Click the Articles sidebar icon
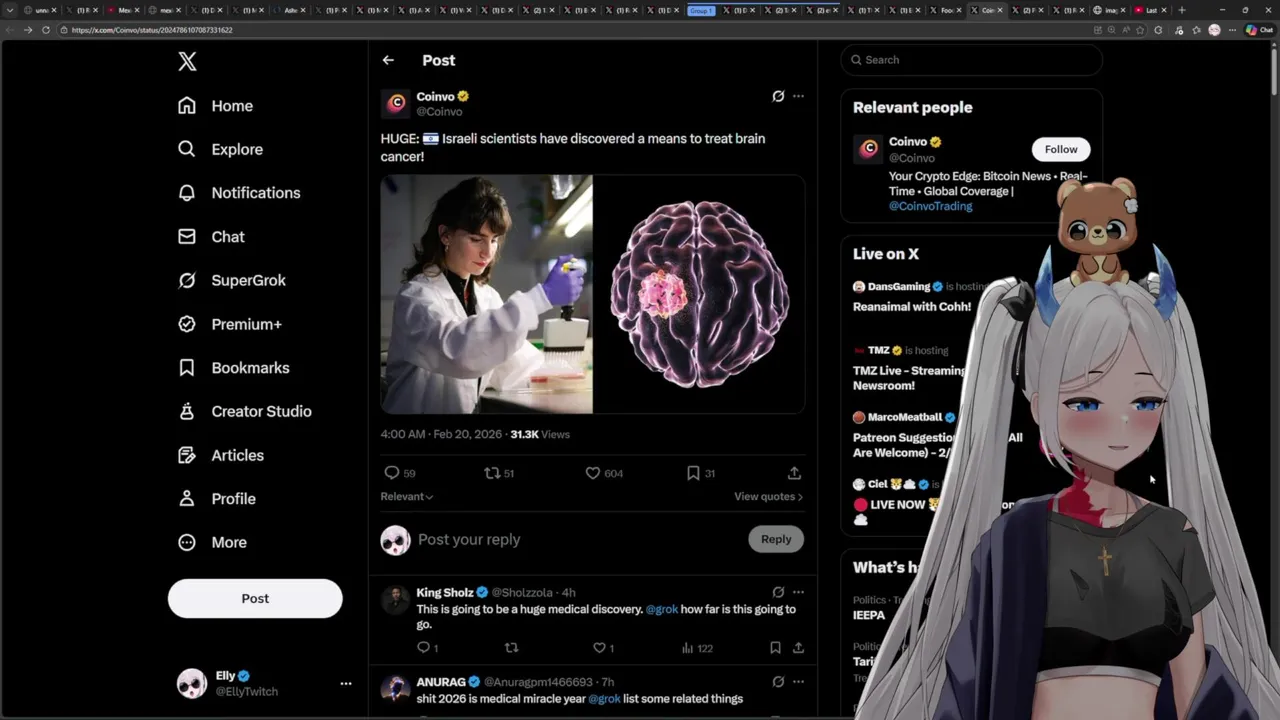This screenshot has height=720, width=1280. point(187,455)
